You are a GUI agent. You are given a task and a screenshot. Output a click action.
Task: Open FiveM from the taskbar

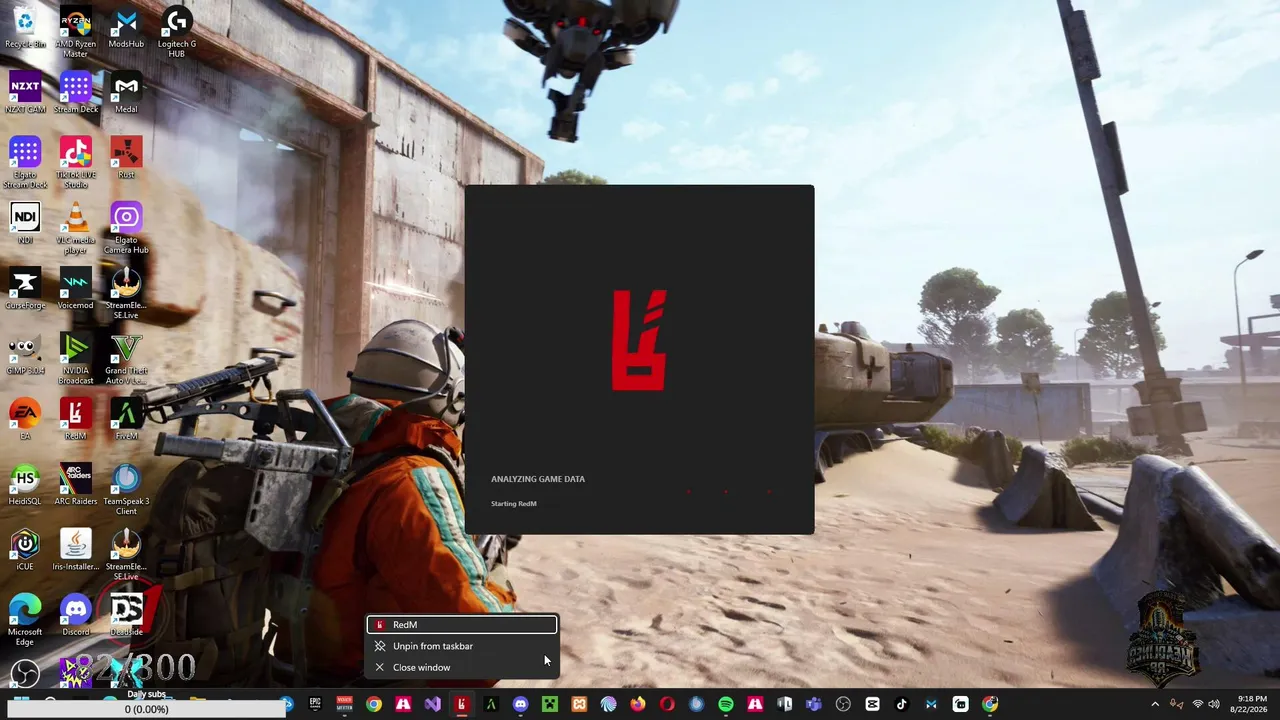(491, 704)
